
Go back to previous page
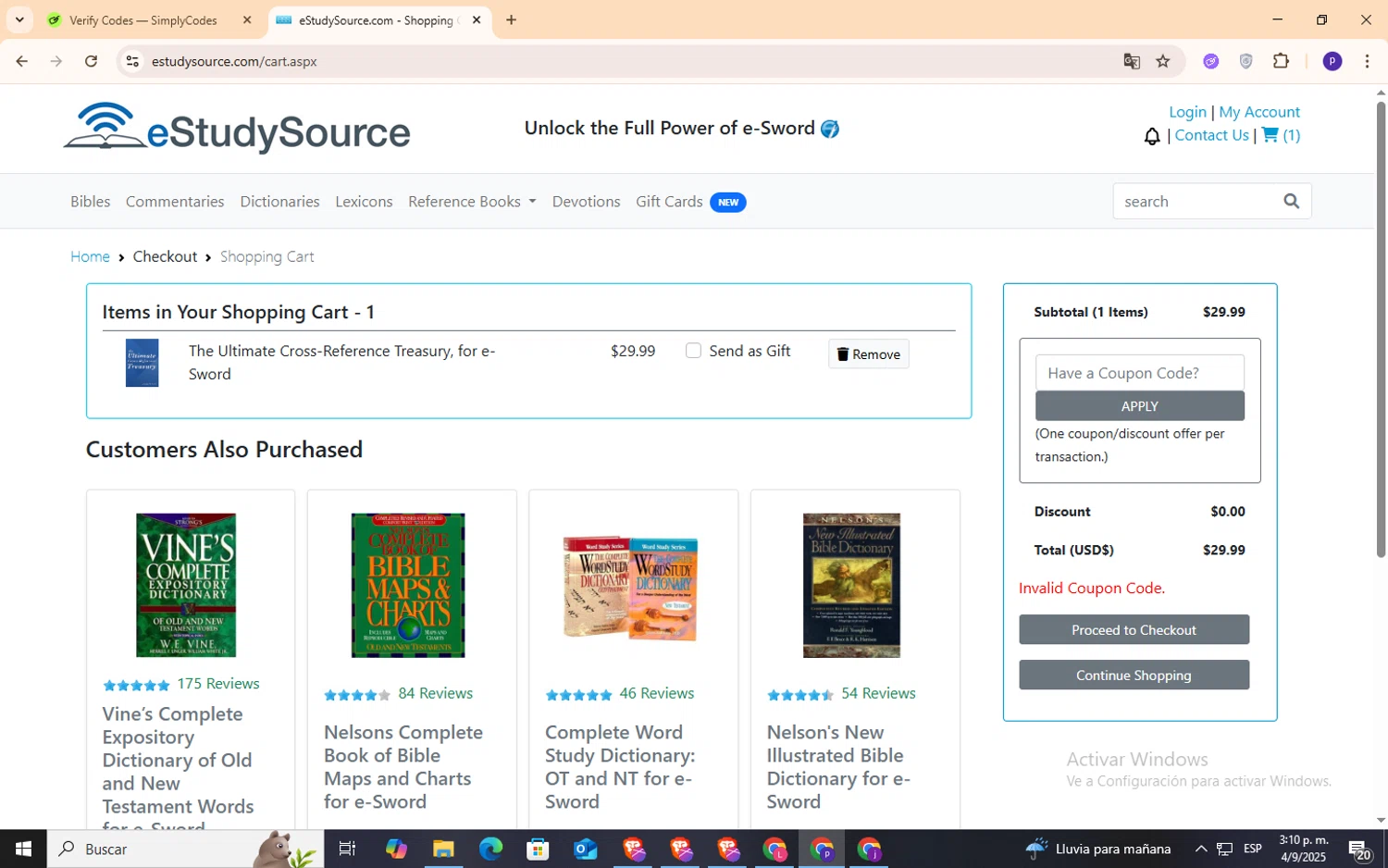(22, 61)
